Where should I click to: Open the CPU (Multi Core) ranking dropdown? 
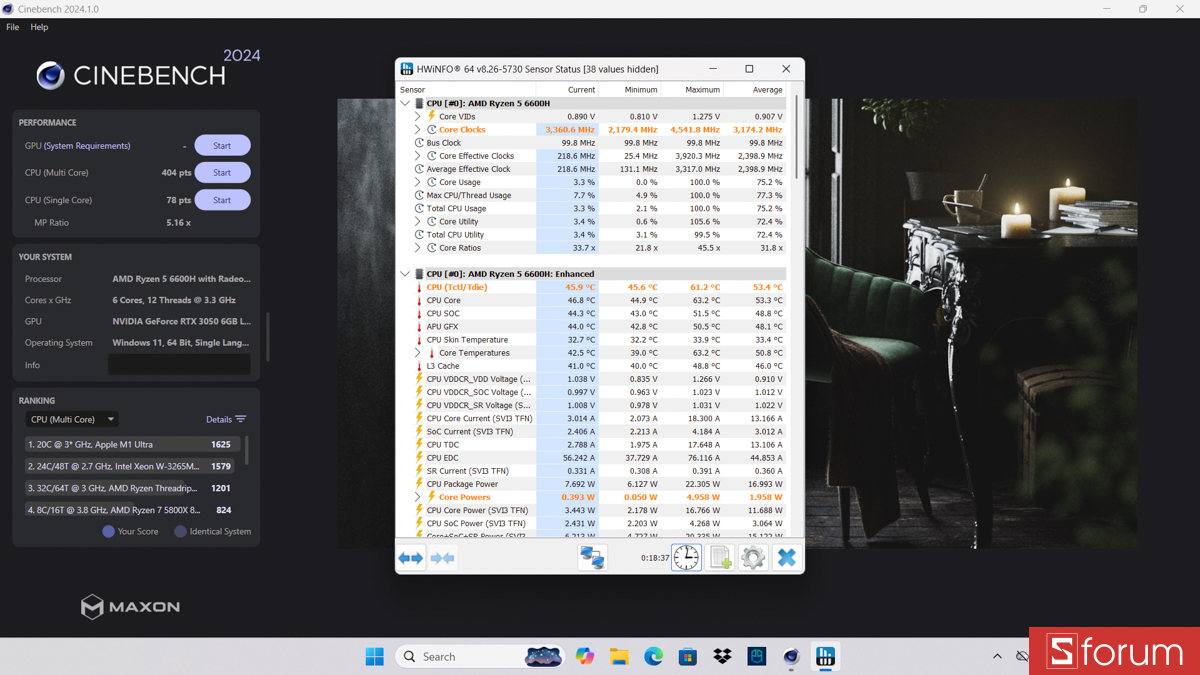point(71,419)
